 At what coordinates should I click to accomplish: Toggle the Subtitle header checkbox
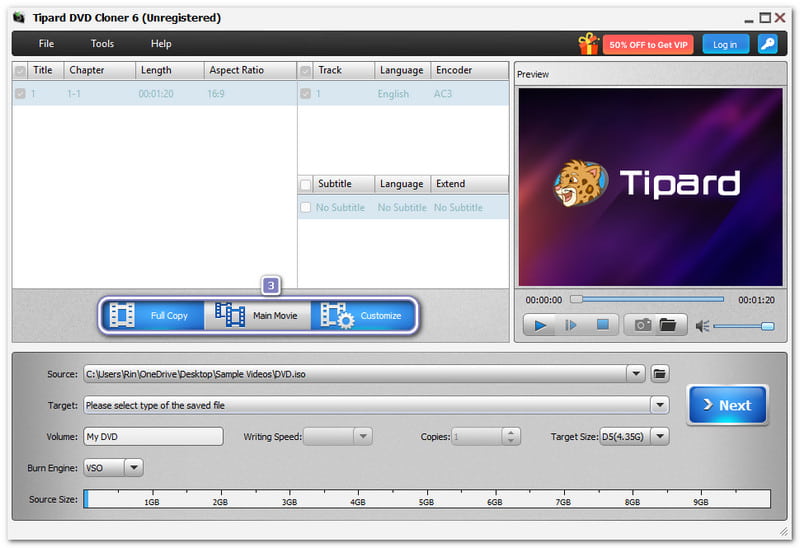306,185
